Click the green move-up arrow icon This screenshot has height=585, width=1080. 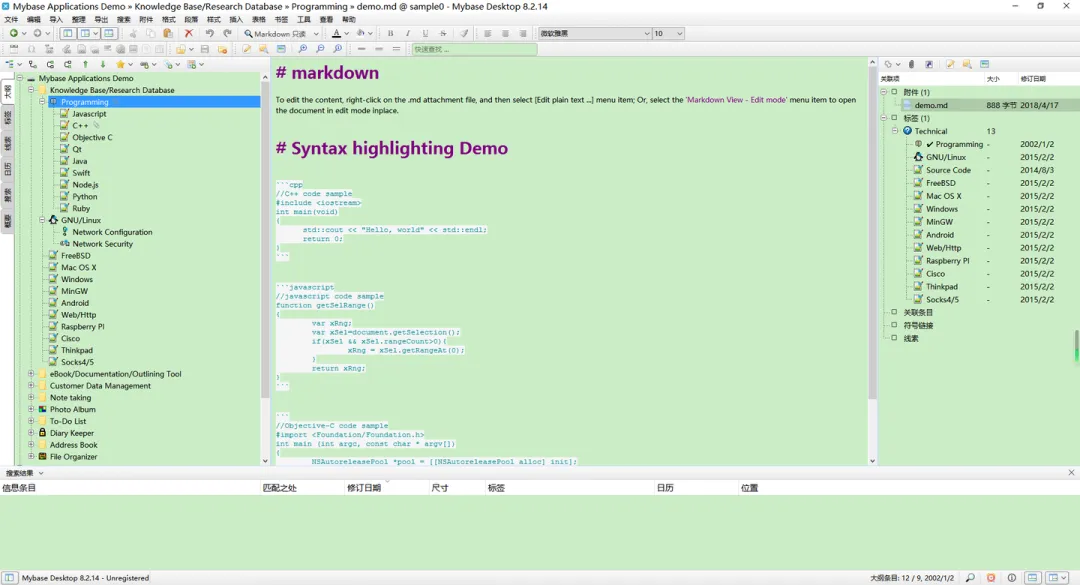(x=85, y=64)
